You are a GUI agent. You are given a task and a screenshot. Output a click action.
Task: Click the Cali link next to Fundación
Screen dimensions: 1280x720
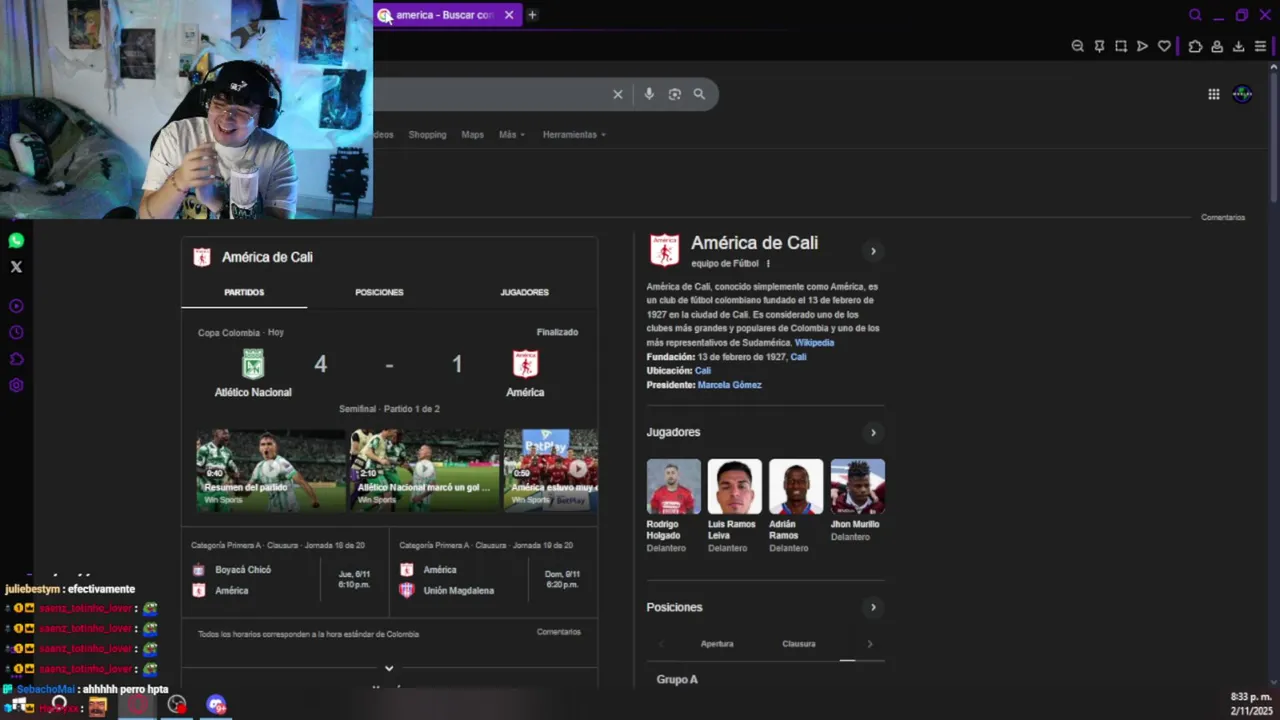tap(798, 357)
